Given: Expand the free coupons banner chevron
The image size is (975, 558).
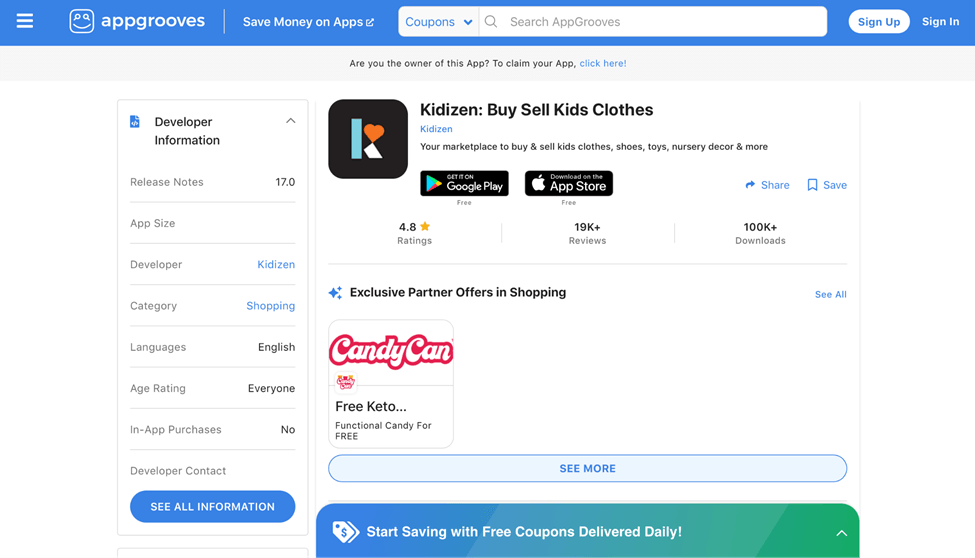Looking at the screenshot, I should coord(841,533).
